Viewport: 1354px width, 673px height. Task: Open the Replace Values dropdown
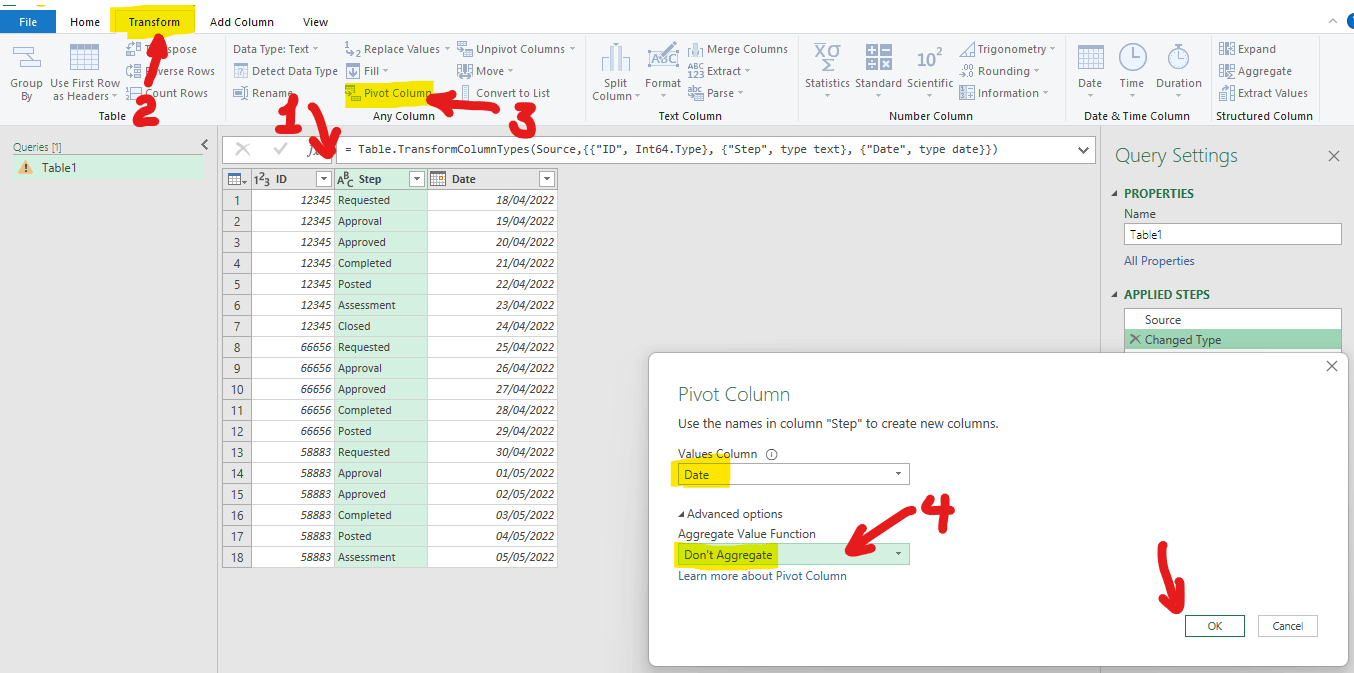[398, 49]
